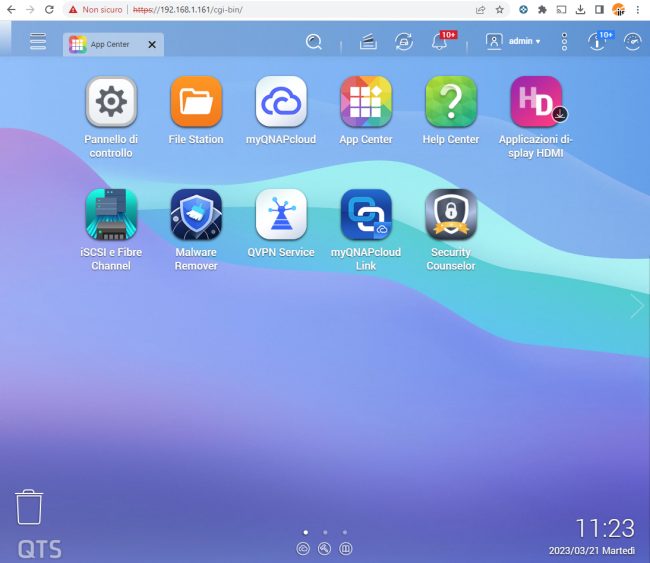Reload the browser page

[x=49, y=10]
